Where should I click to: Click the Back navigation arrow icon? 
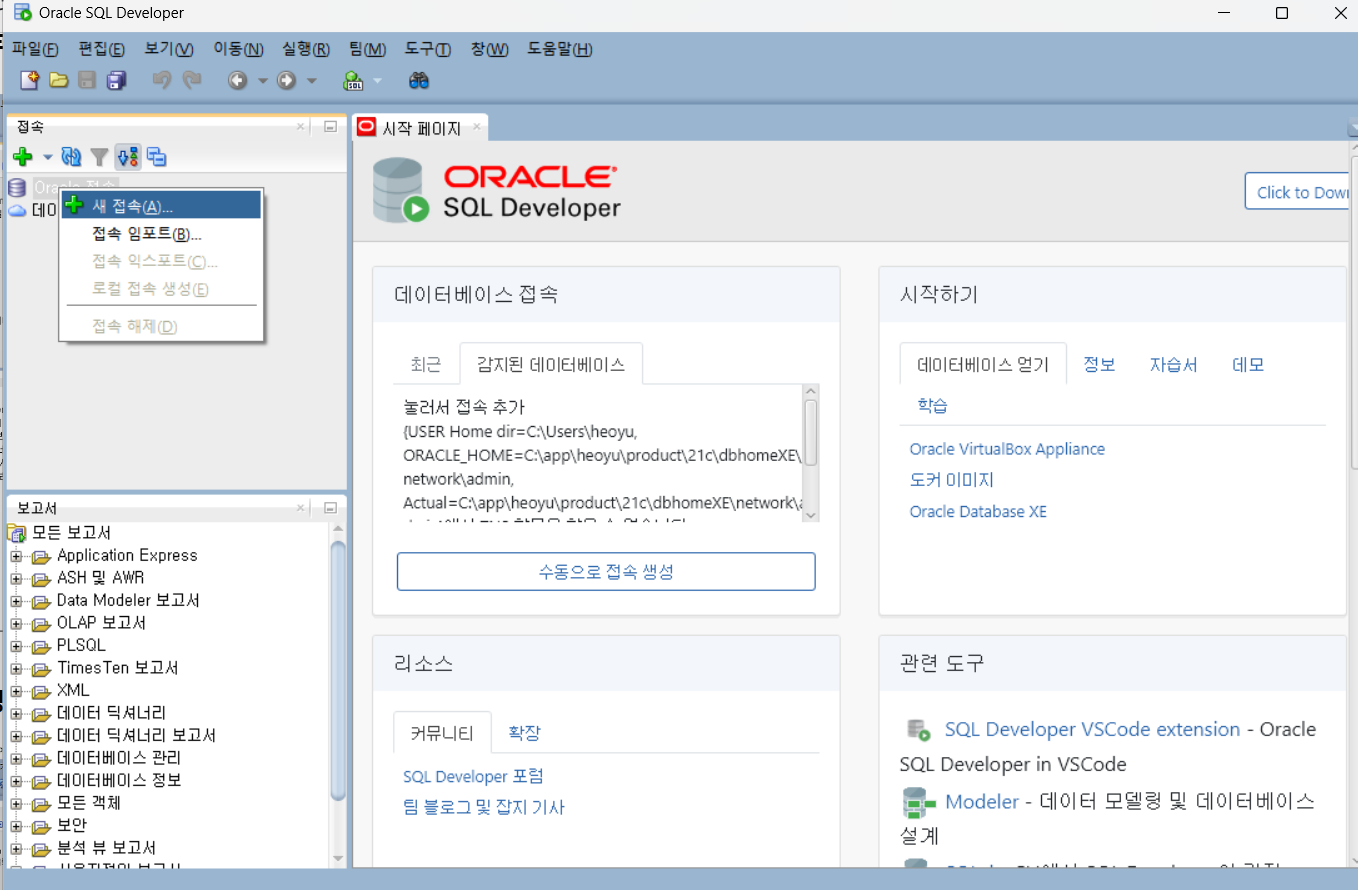pos(237,80)
